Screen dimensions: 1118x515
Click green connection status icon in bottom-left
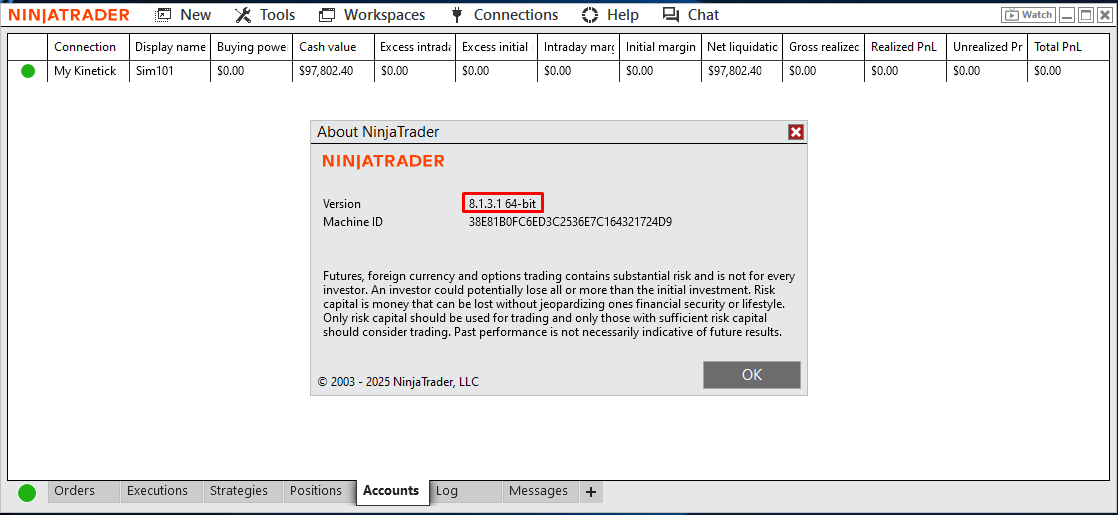(x=27, y=492)
